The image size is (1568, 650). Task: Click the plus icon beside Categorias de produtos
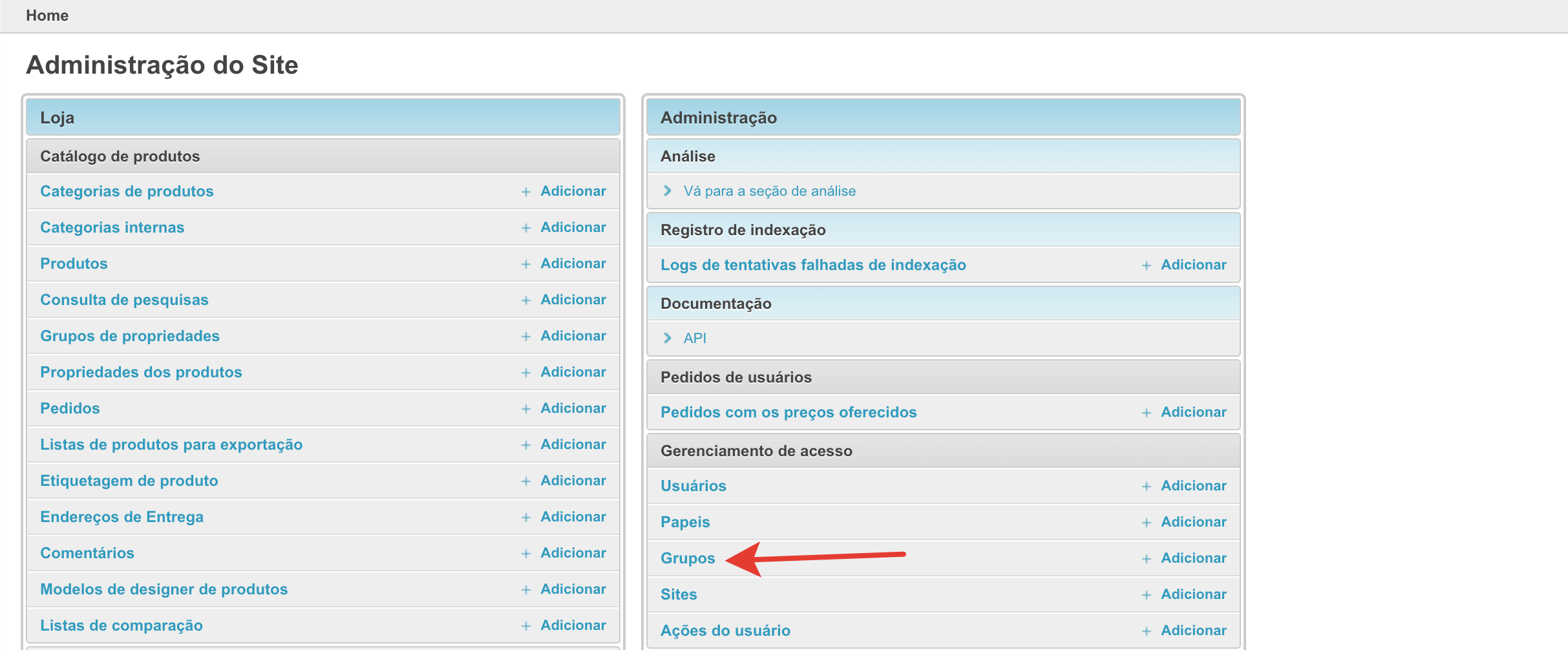526,192
